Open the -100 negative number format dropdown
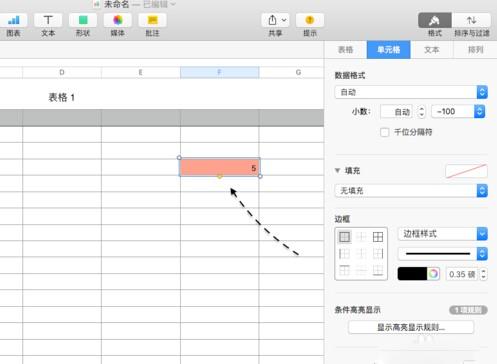 [x=458, y=112]
